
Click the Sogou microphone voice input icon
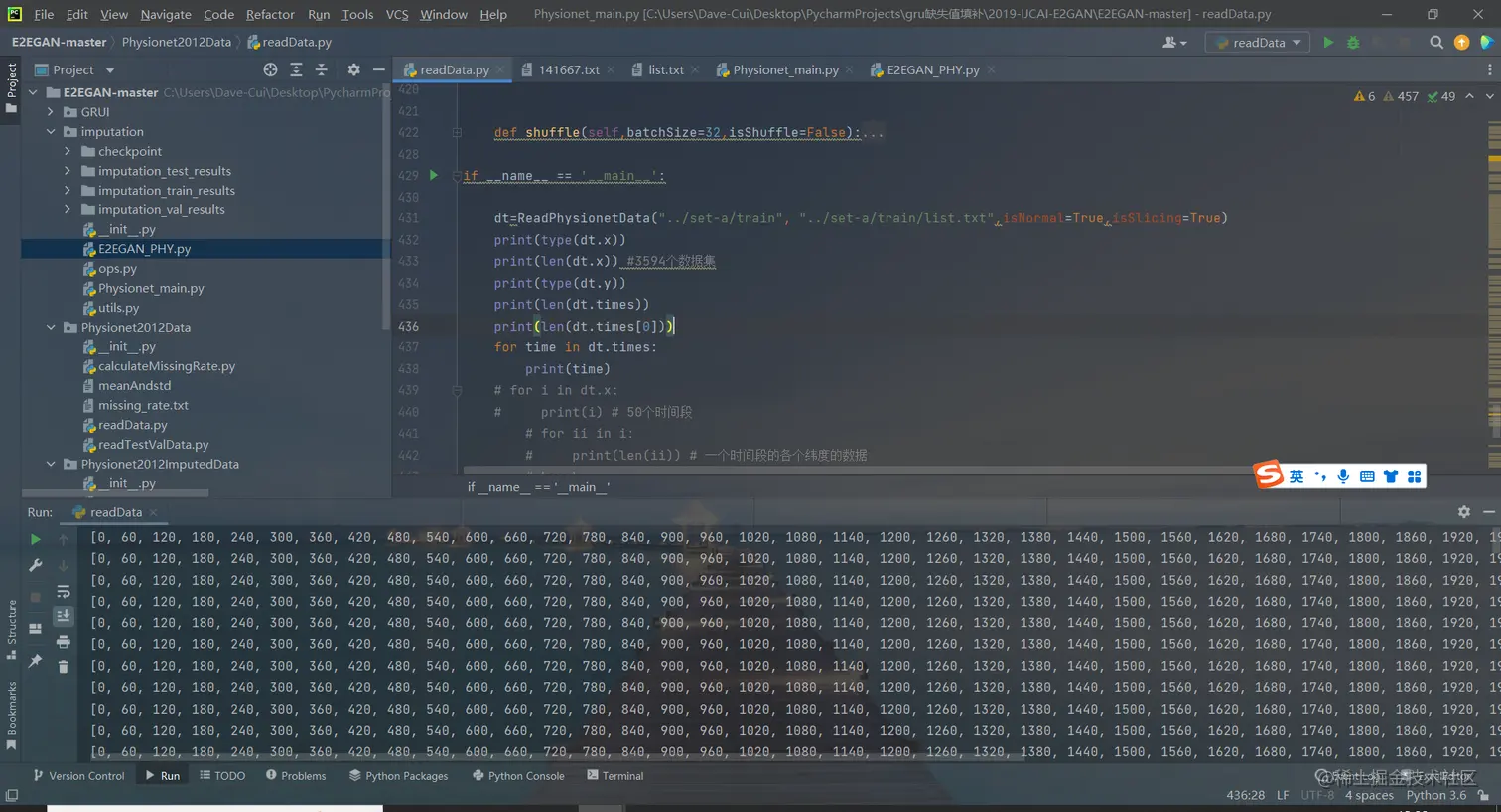[1342, 476]
